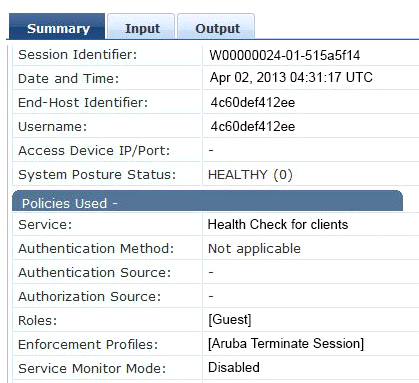Click the Enforcement Profiles label
The image size is (419, 383).
point(88,344)
